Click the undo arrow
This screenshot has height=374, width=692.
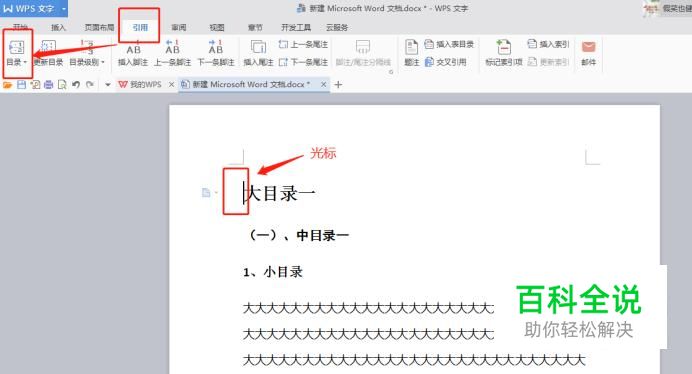point(76,85)
